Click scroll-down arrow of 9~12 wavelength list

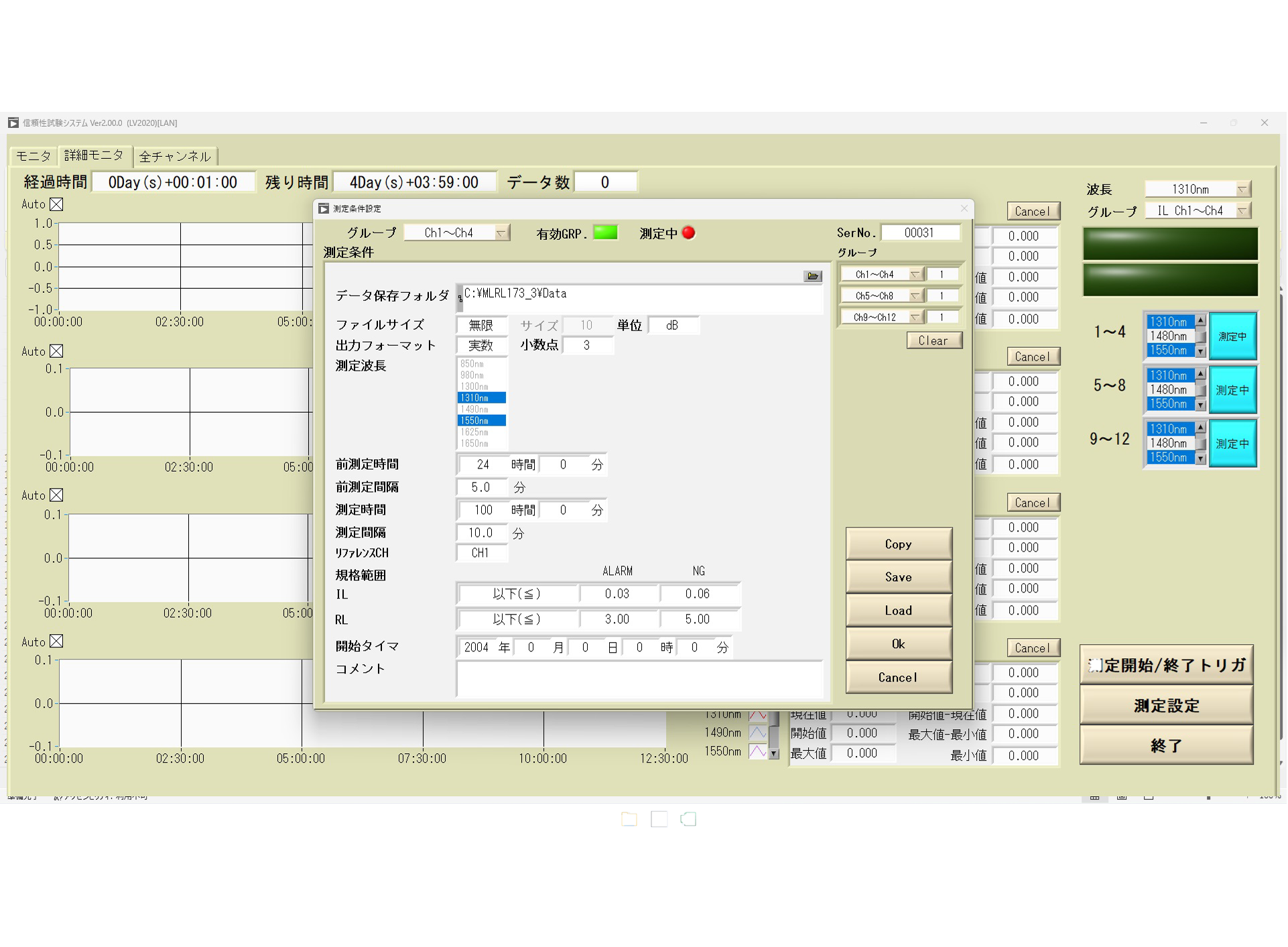tap(1201, 458)
